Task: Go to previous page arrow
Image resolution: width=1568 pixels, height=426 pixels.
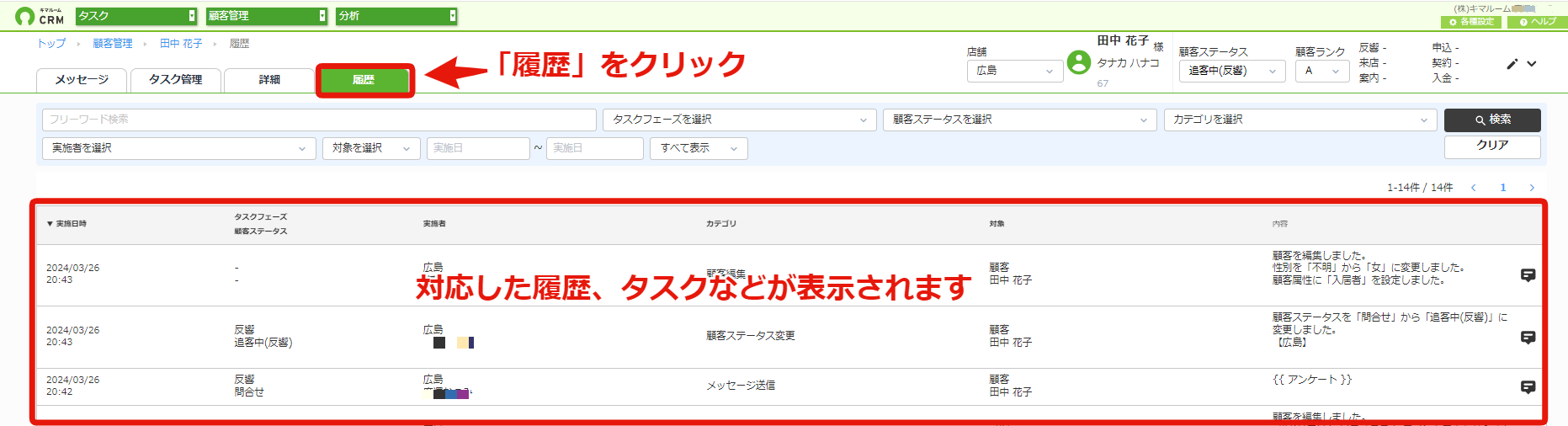Action: click(1473, 188)
